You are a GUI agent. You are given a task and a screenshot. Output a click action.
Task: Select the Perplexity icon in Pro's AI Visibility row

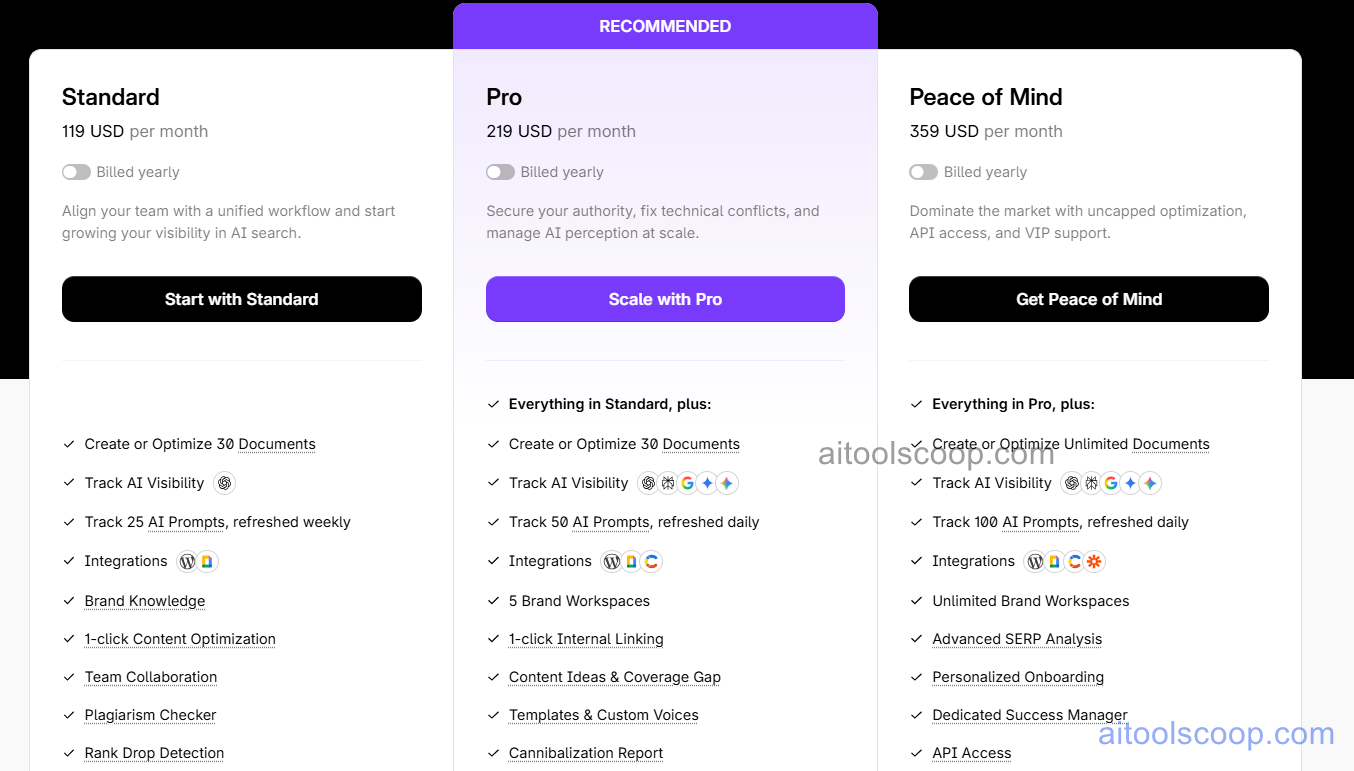tap(668, 483)
